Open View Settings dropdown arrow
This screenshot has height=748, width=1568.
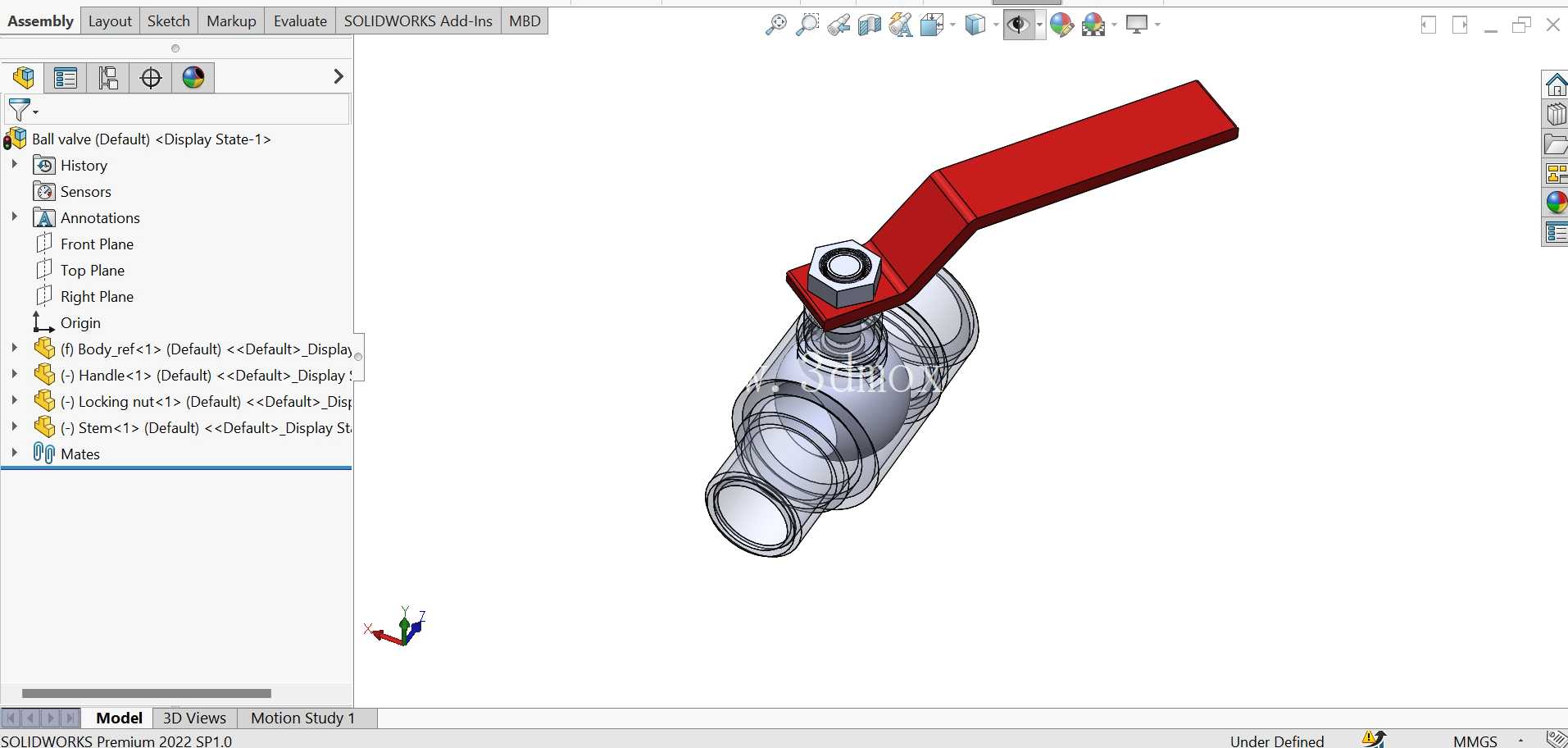(1157, 25)
